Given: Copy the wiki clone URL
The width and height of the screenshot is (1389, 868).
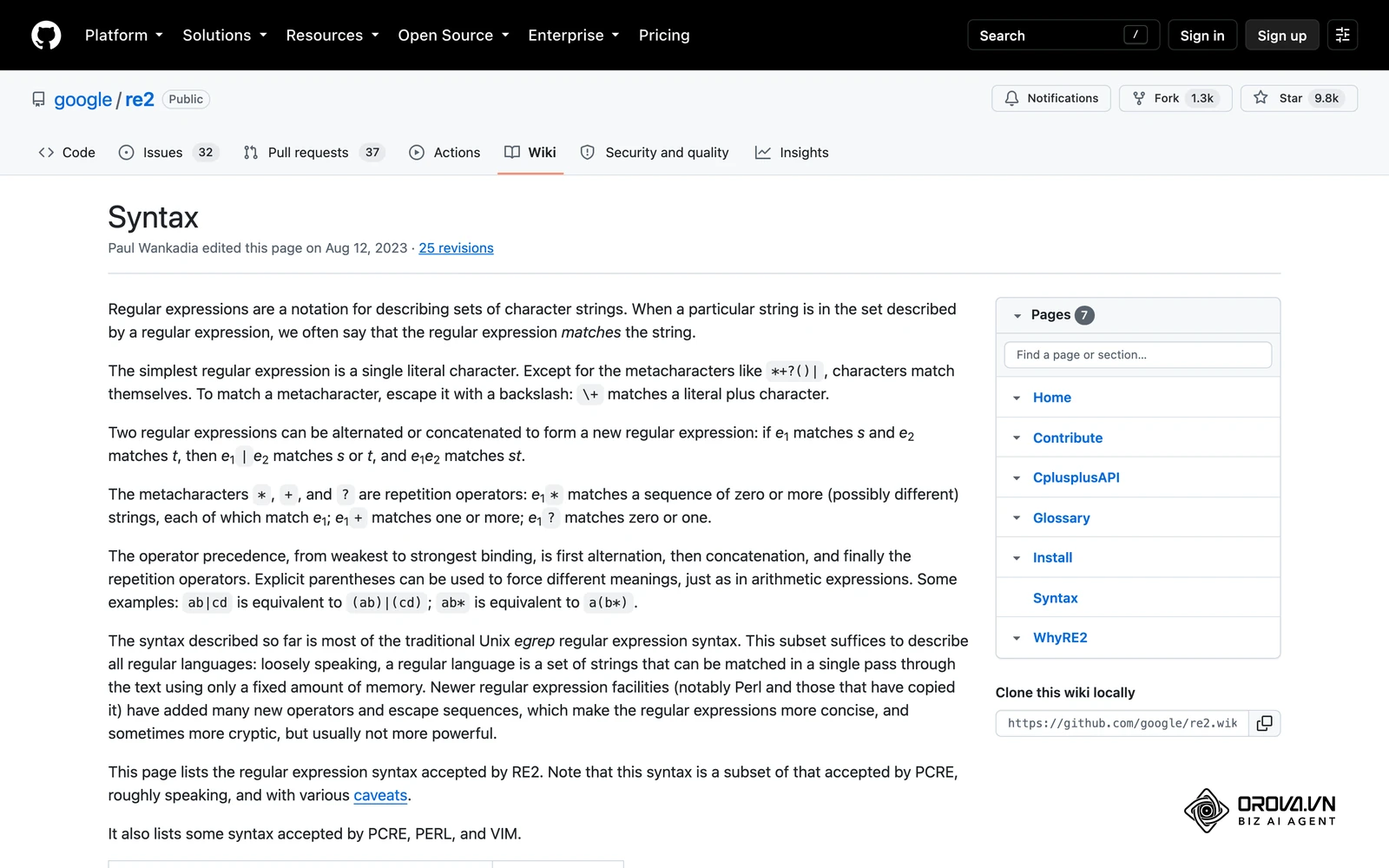Looking at the screenshot, I should tap(1265, 723).
